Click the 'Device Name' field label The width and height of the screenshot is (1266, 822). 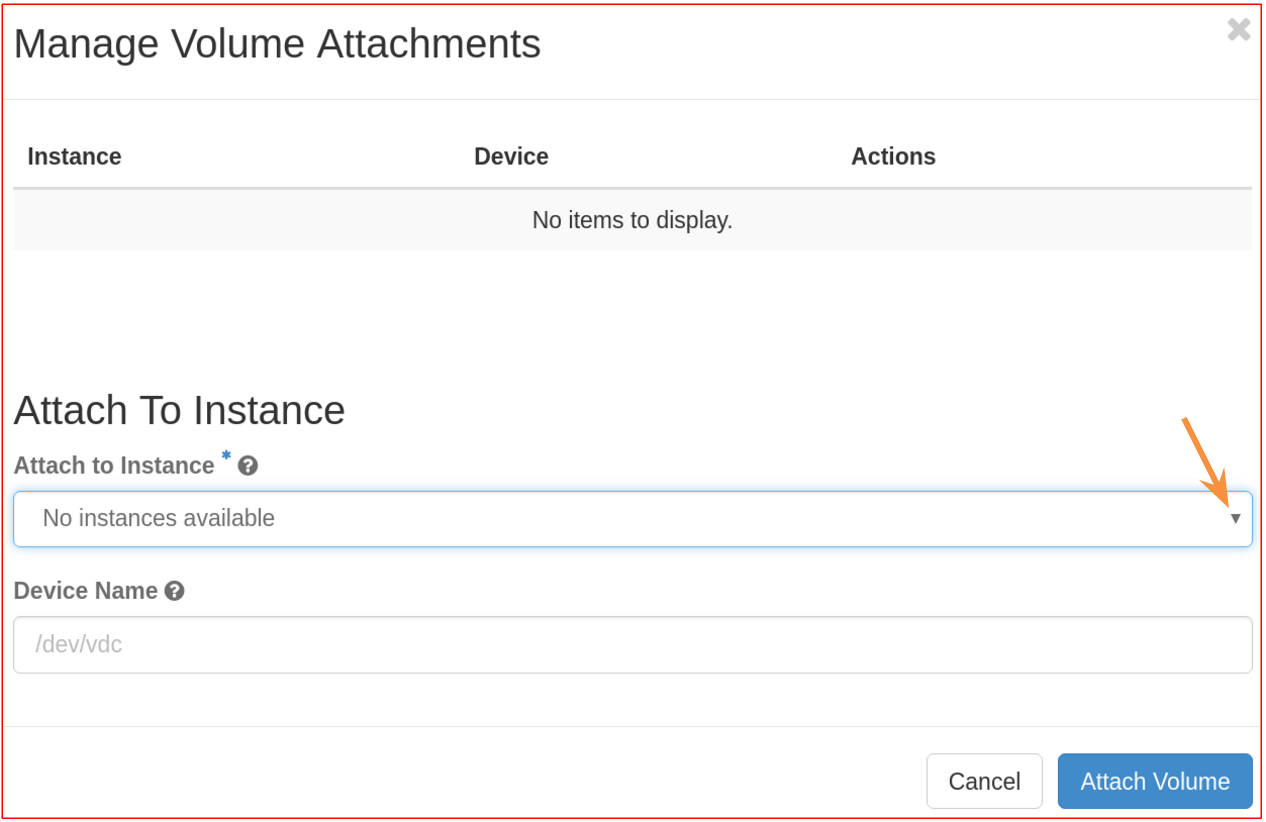point(86,591)
